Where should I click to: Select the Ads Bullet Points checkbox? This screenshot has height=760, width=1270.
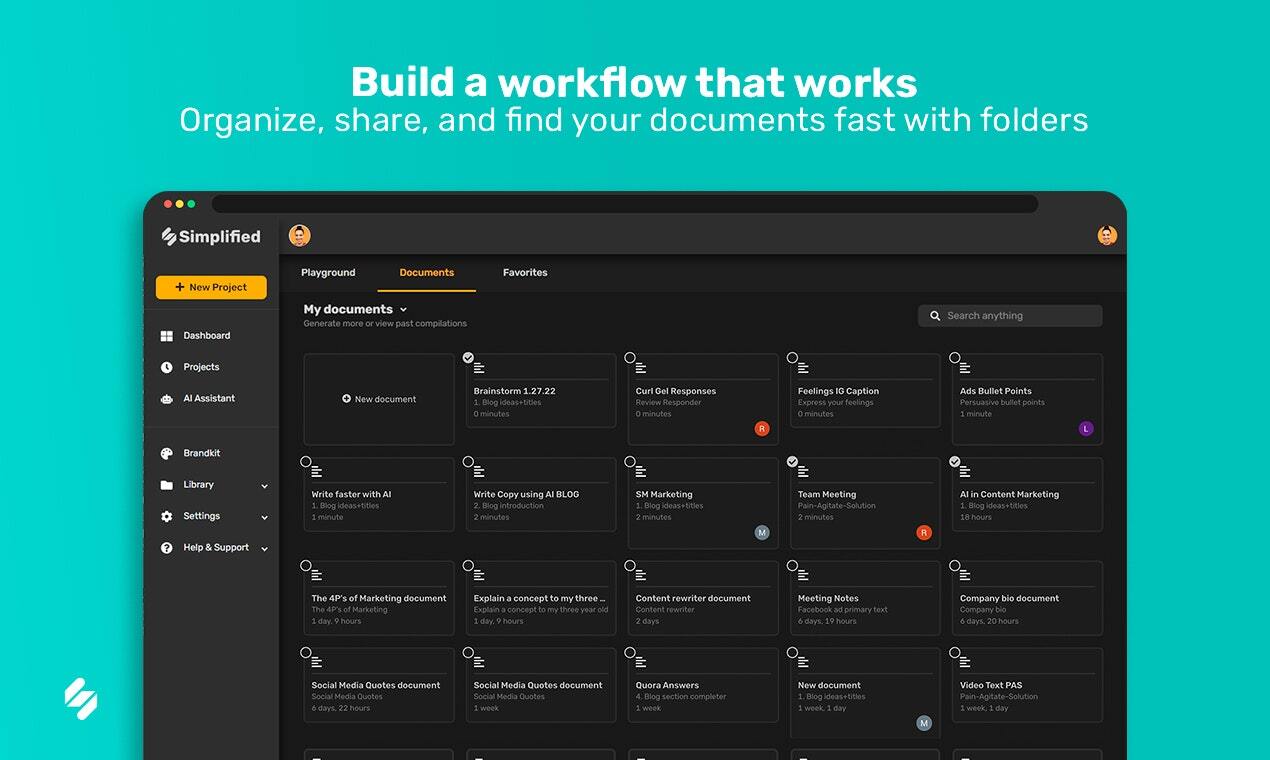(x=954, y=357)
